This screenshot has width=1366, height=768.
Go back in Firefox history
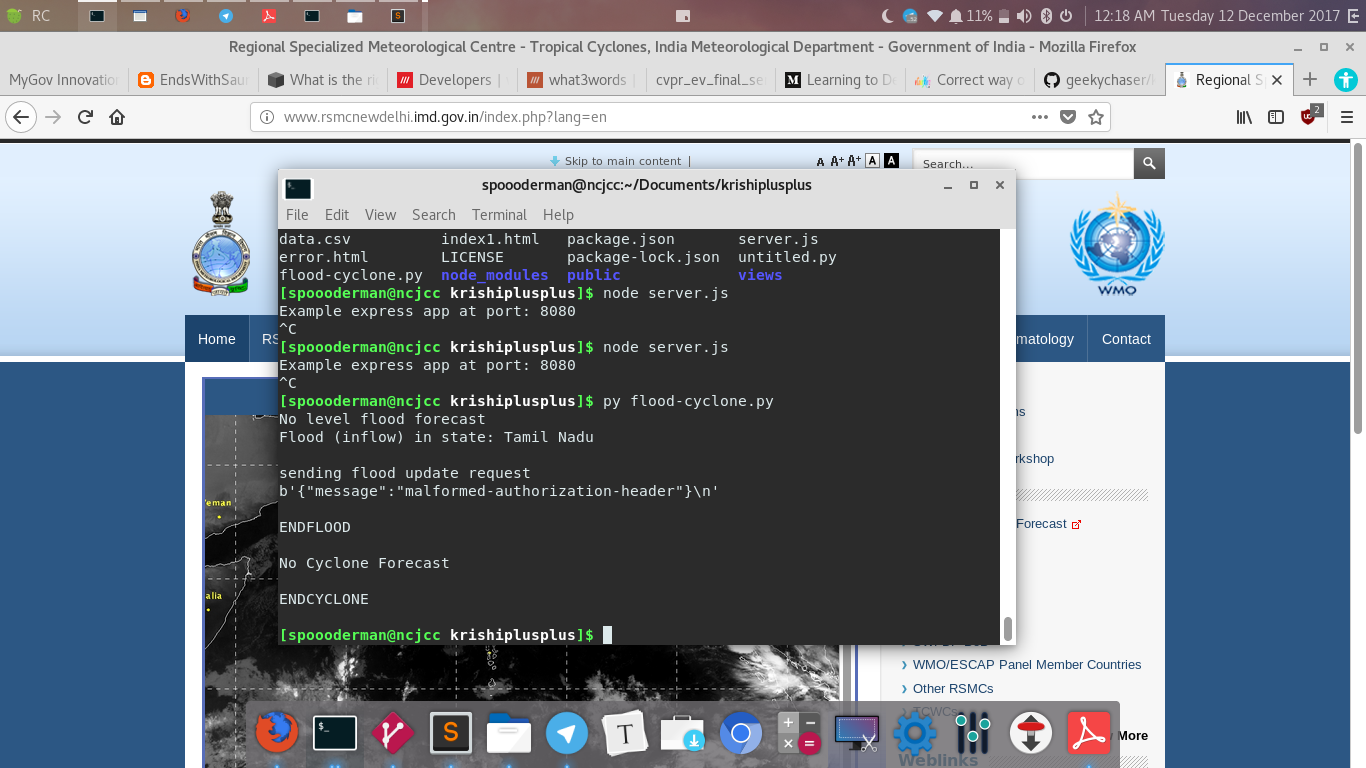21,117
